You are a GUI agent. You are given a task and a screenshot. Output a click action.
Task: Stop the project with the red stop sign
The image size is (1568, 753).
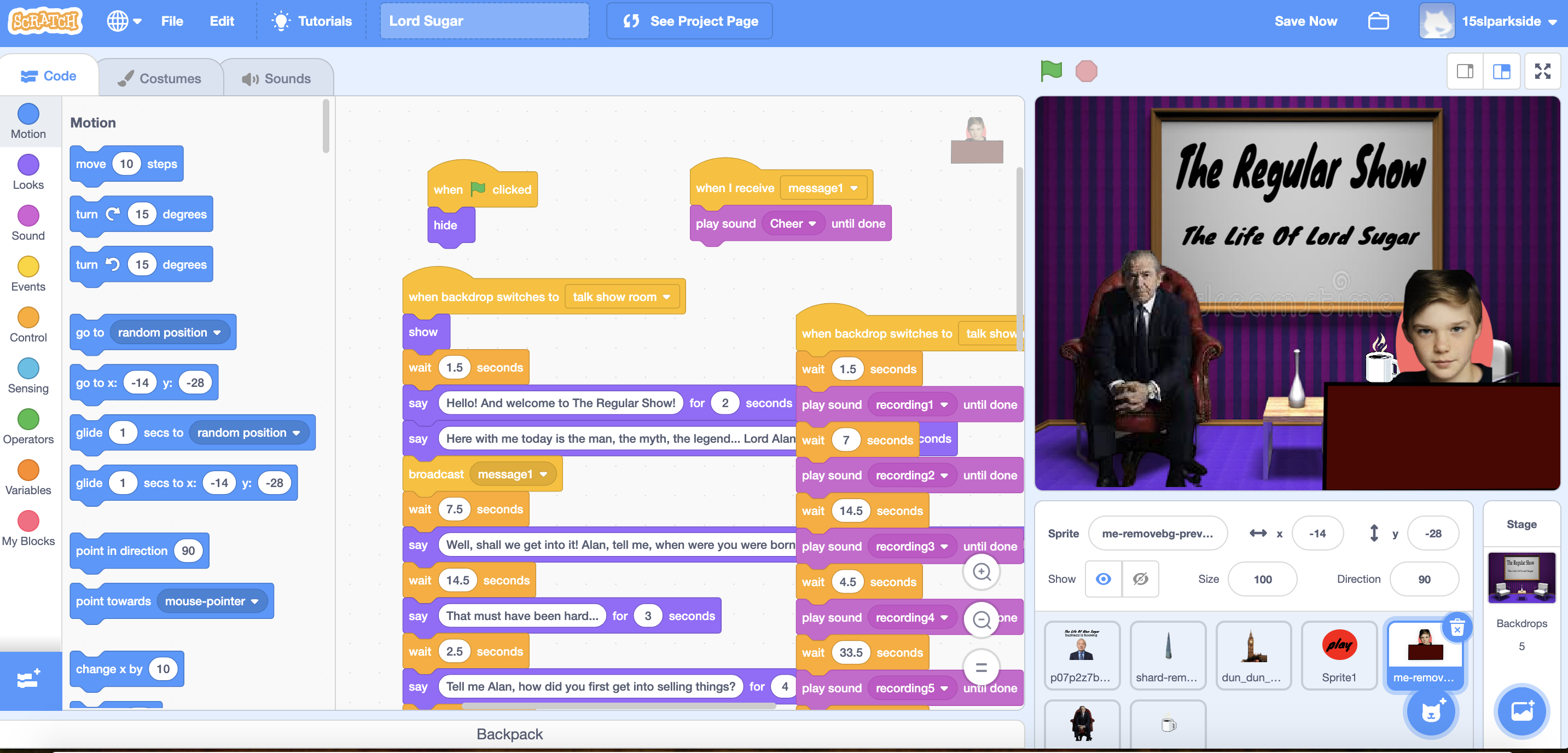pos(1086,71)
